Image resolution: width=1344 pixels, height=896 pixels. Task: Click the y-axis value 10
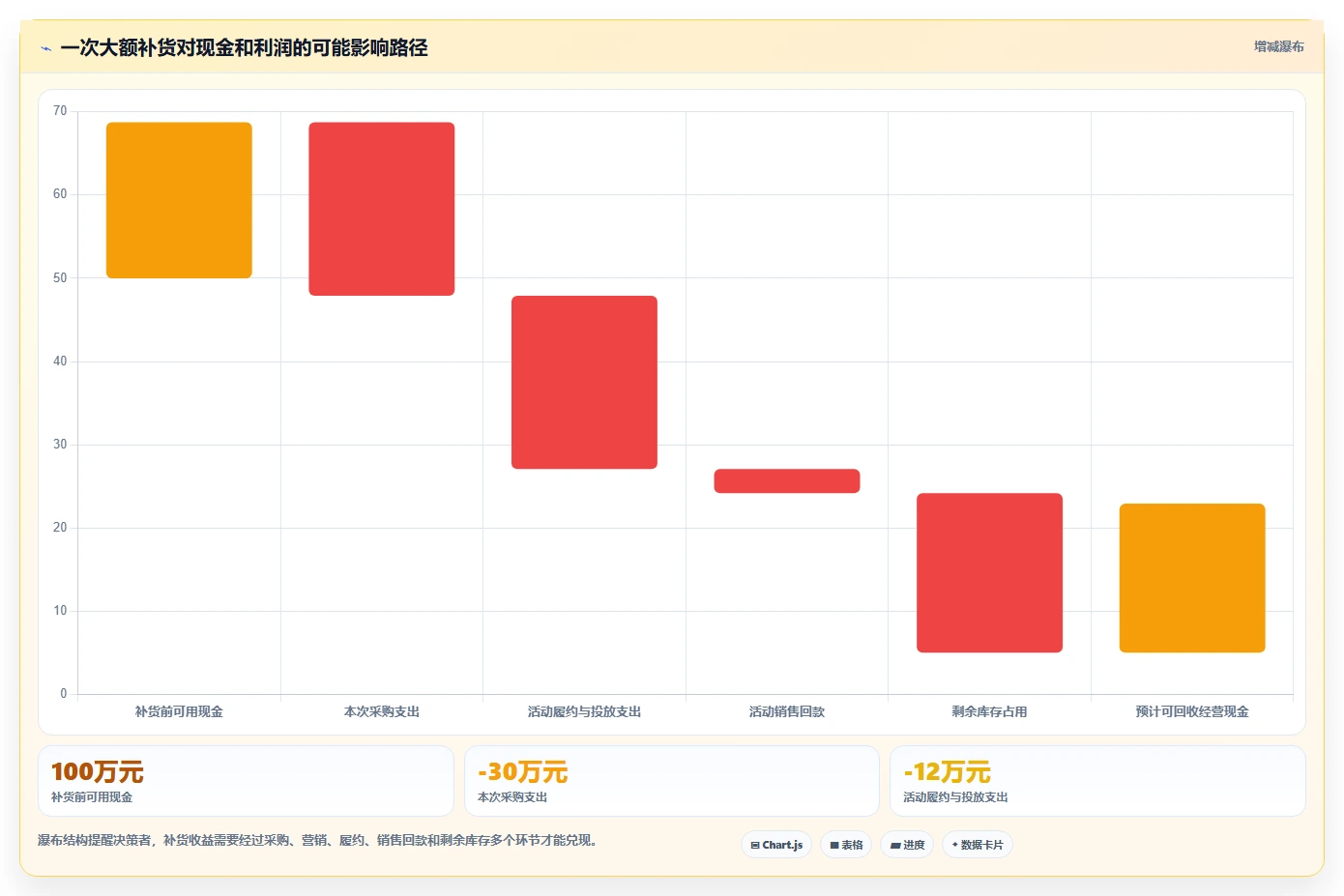pyautogui.click(x=60, y=611)
